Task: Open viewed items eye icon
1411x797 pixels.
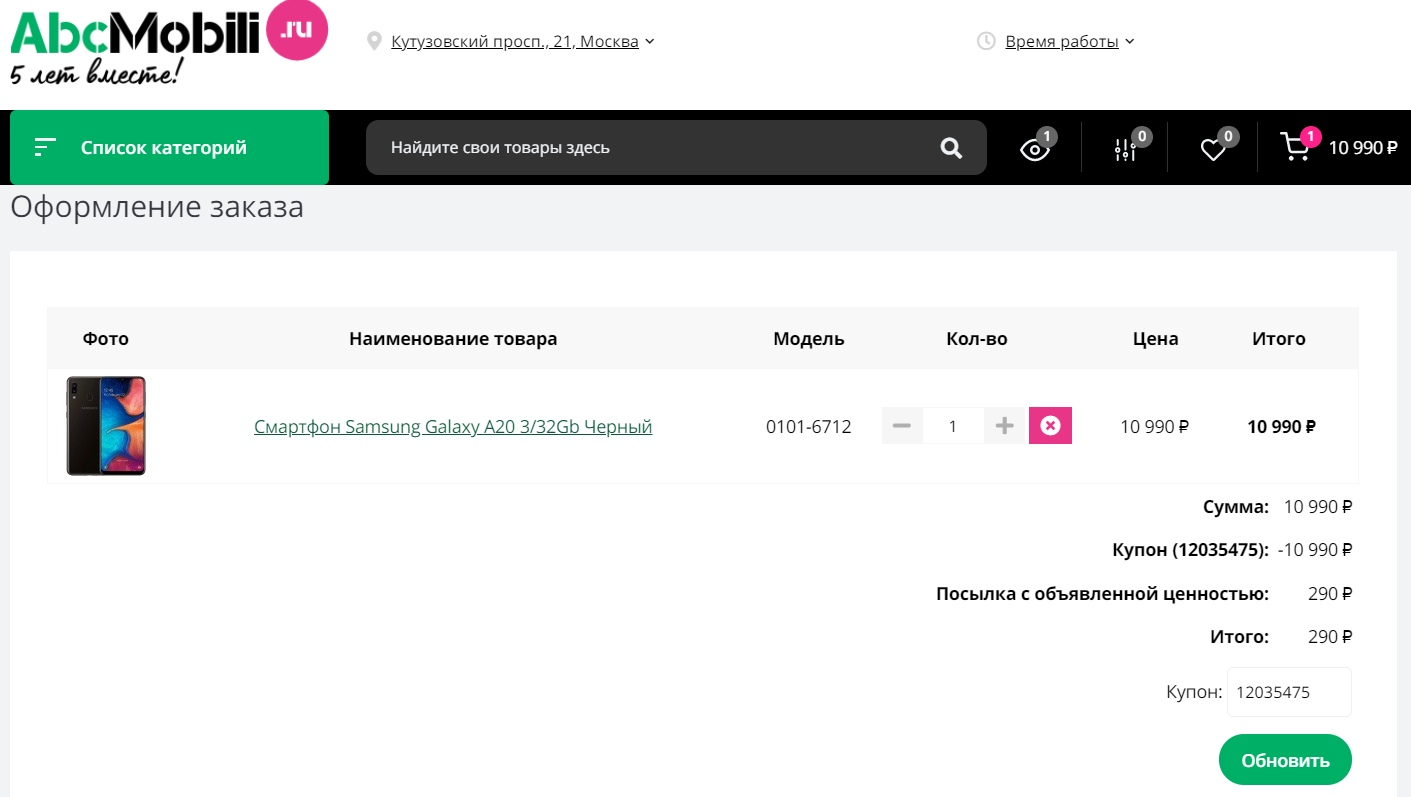Action: point(1035,149)
